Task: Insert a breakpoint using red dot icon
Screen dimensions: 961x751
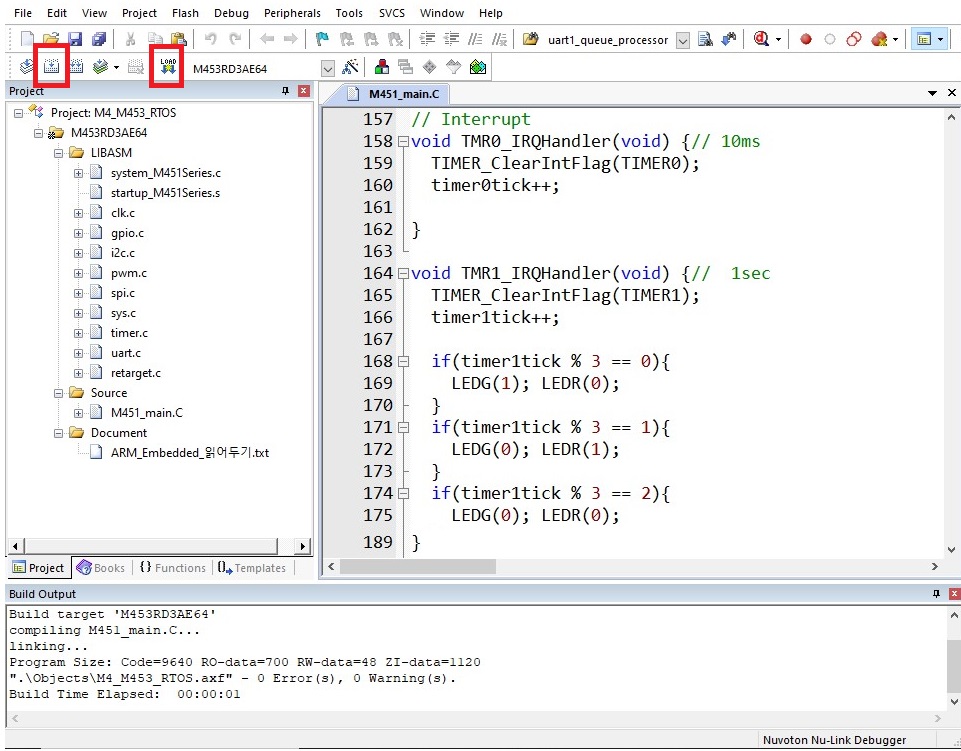Action: tap(806, 39)
